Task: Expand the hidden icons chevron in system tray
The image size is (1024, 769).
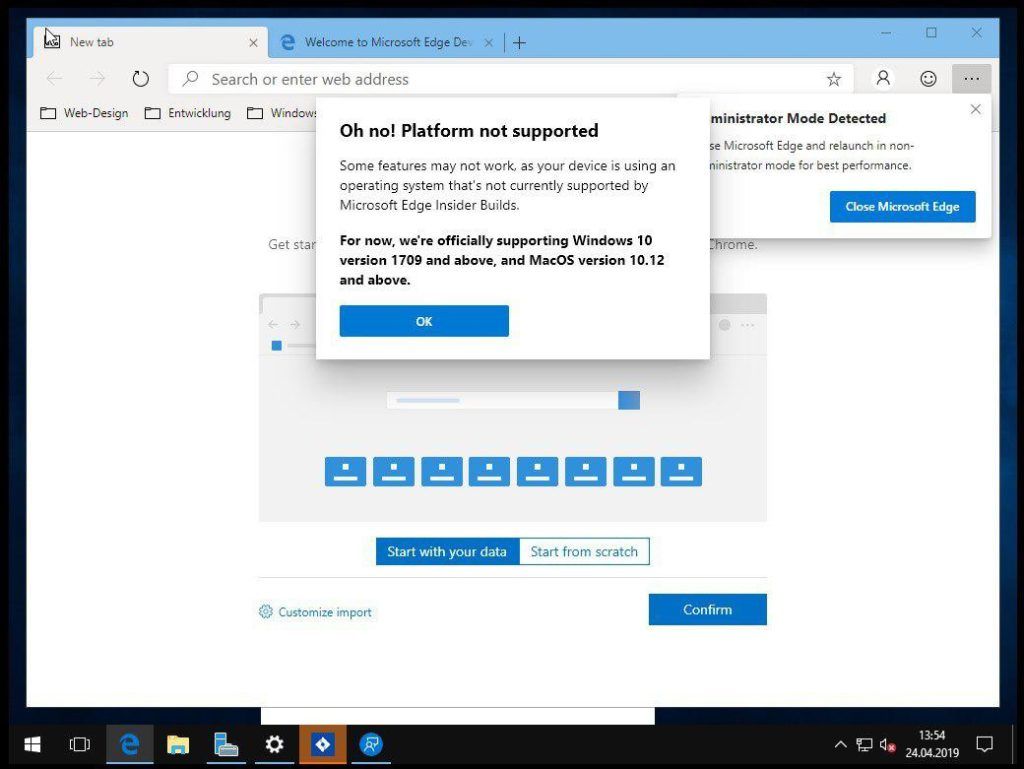Action: point(840,744)
